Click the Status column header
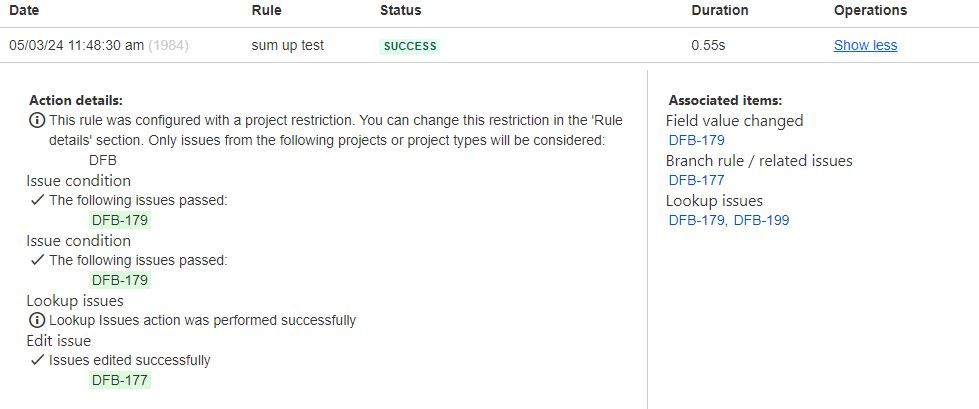Image resolution: width=979 pixels, height=409 pixels. tap(400, 11)
